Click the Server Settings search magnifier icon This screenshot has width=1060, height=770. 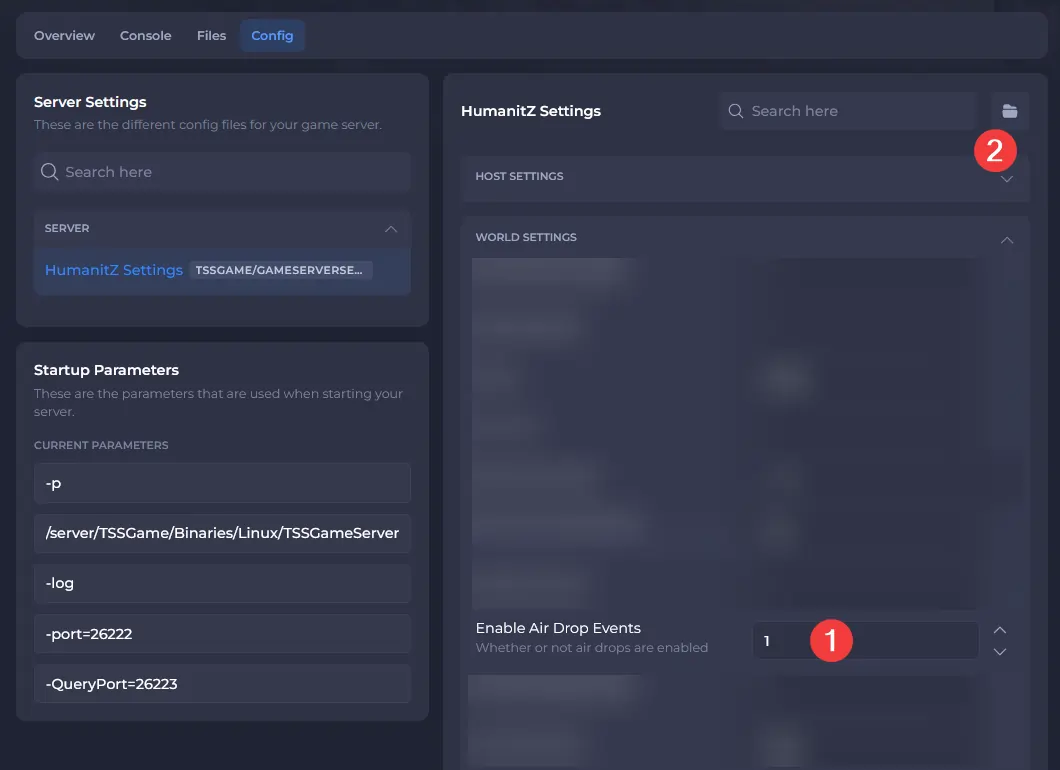pos(49,172)
